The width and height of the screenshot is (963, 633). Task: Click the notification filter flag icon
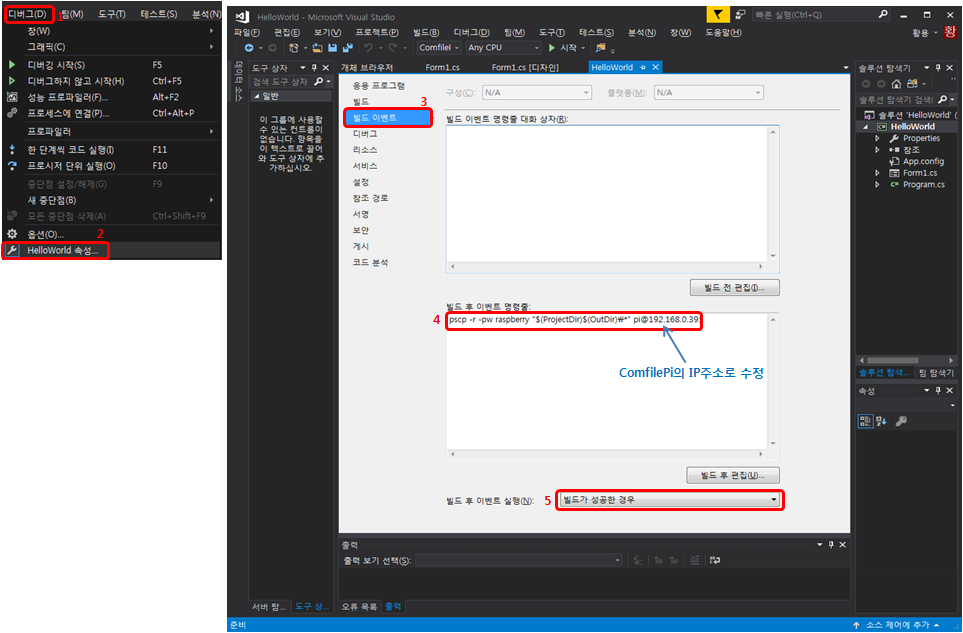pyautogui.click(x=718, y=15)
